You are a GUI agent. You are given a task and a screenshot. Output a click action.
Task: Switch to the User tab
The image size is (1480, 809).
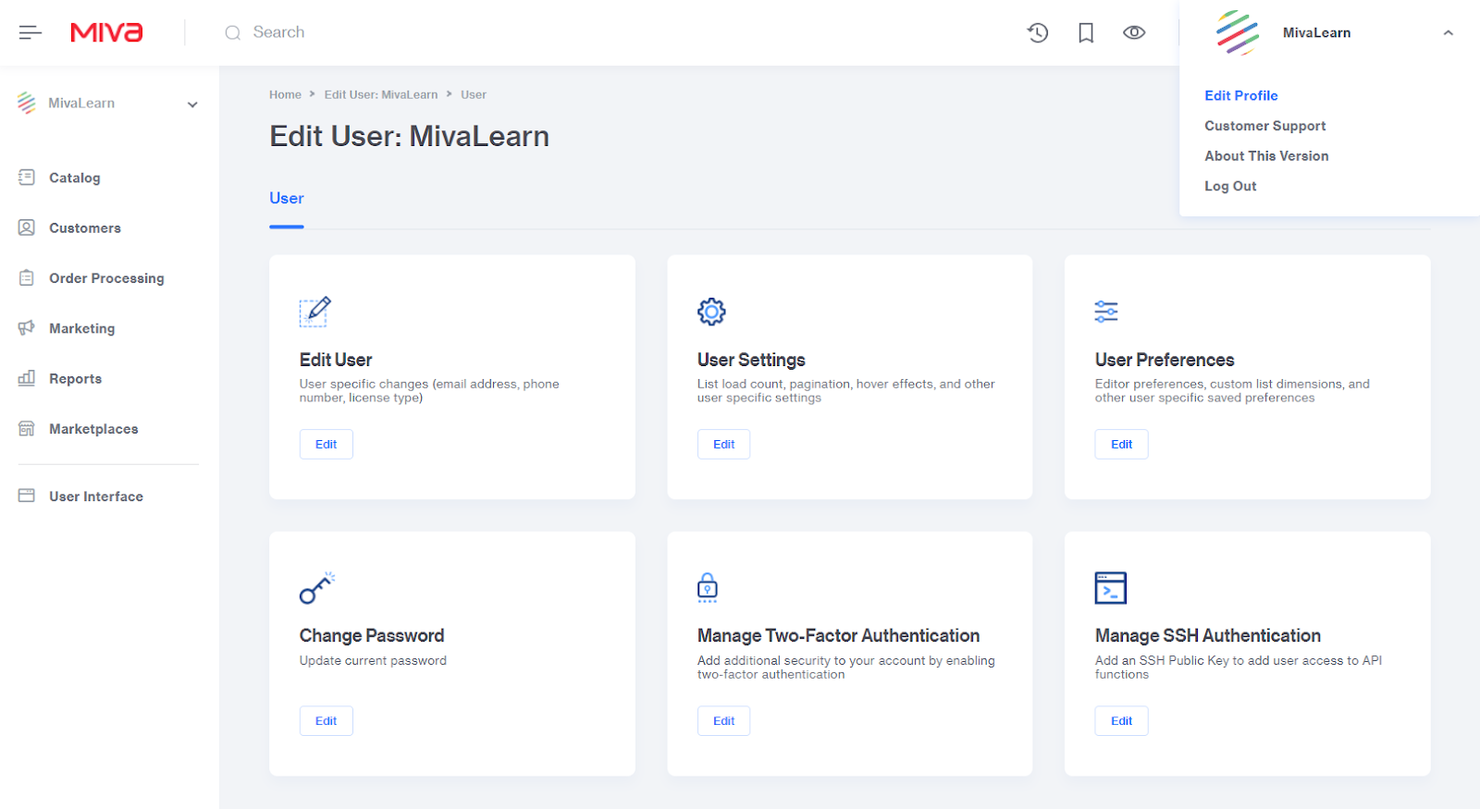coord(286,198)
